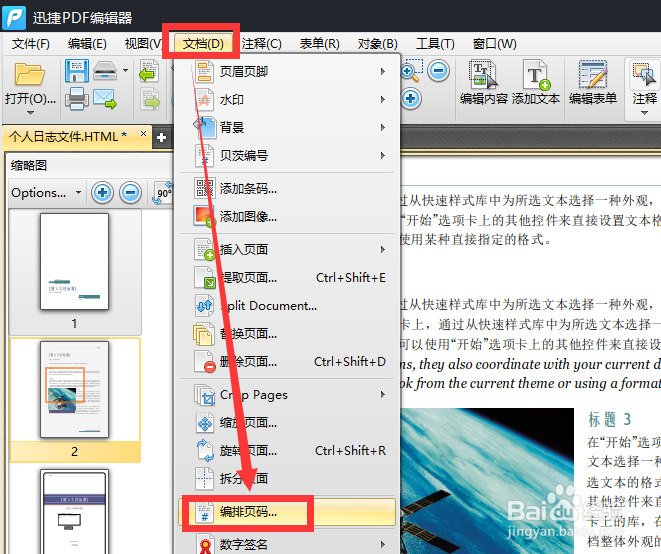
Task: Click the previous page green arrow icon
Action: click(149, 71)
